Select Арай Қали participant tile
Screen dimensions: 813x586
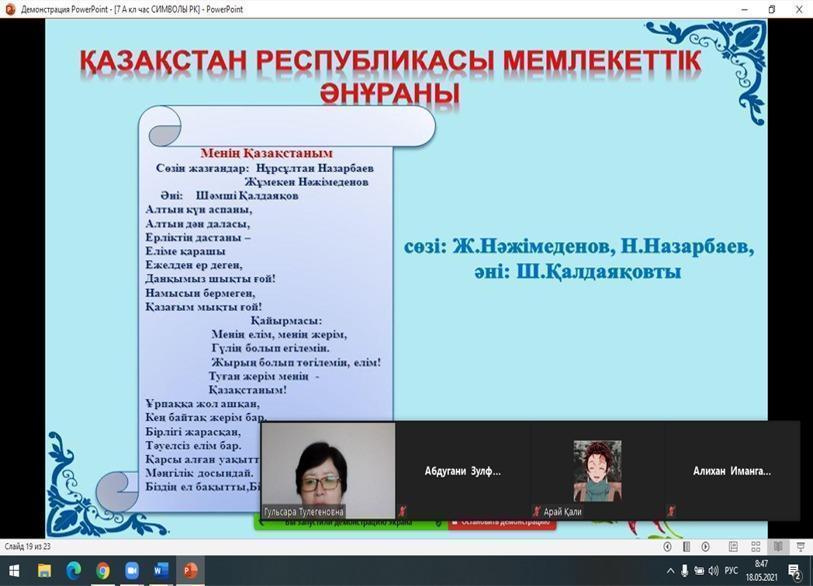click(x=597, y=470)
